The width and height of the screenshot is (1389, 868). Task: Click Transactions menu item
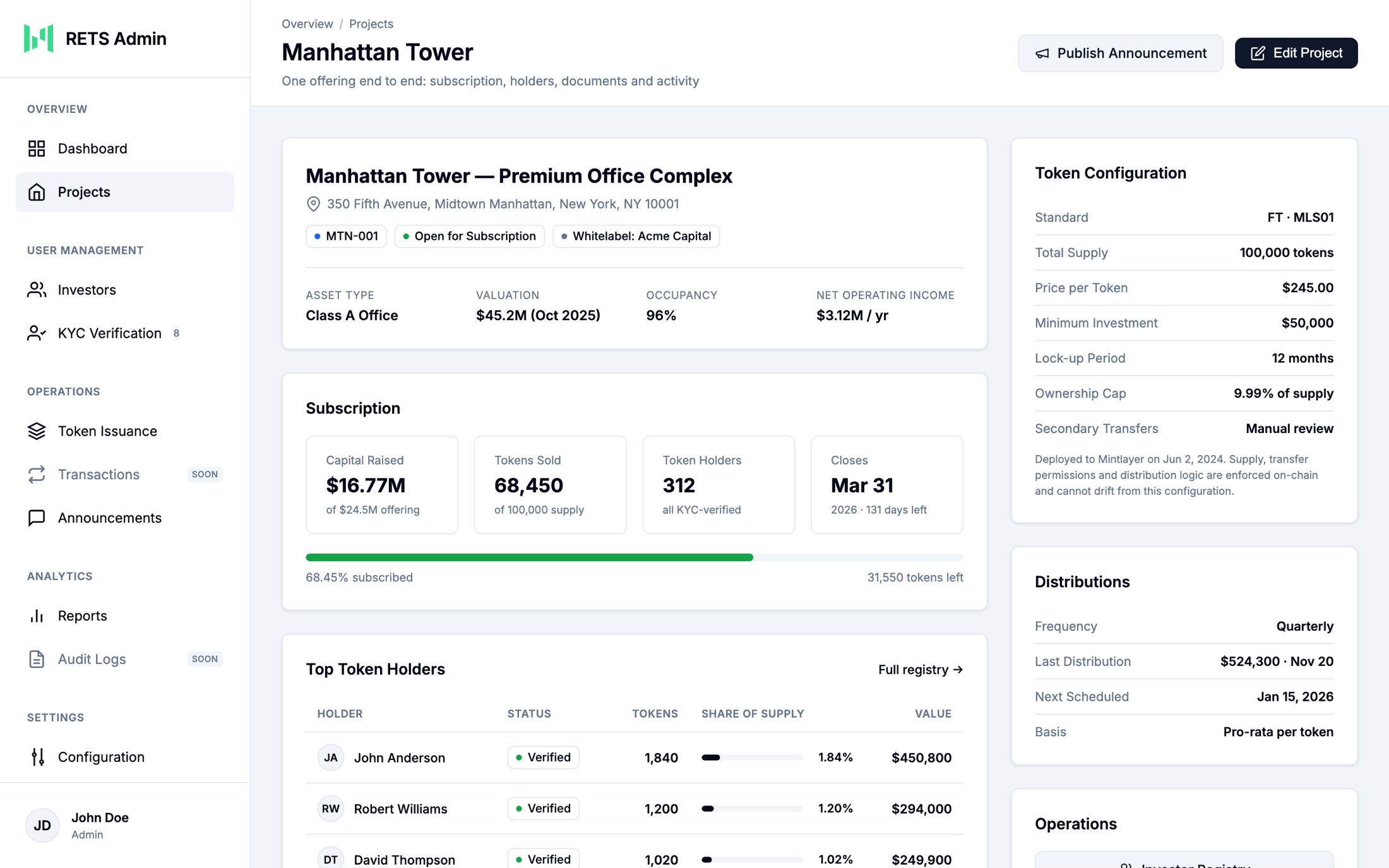(x=125, y=474)
